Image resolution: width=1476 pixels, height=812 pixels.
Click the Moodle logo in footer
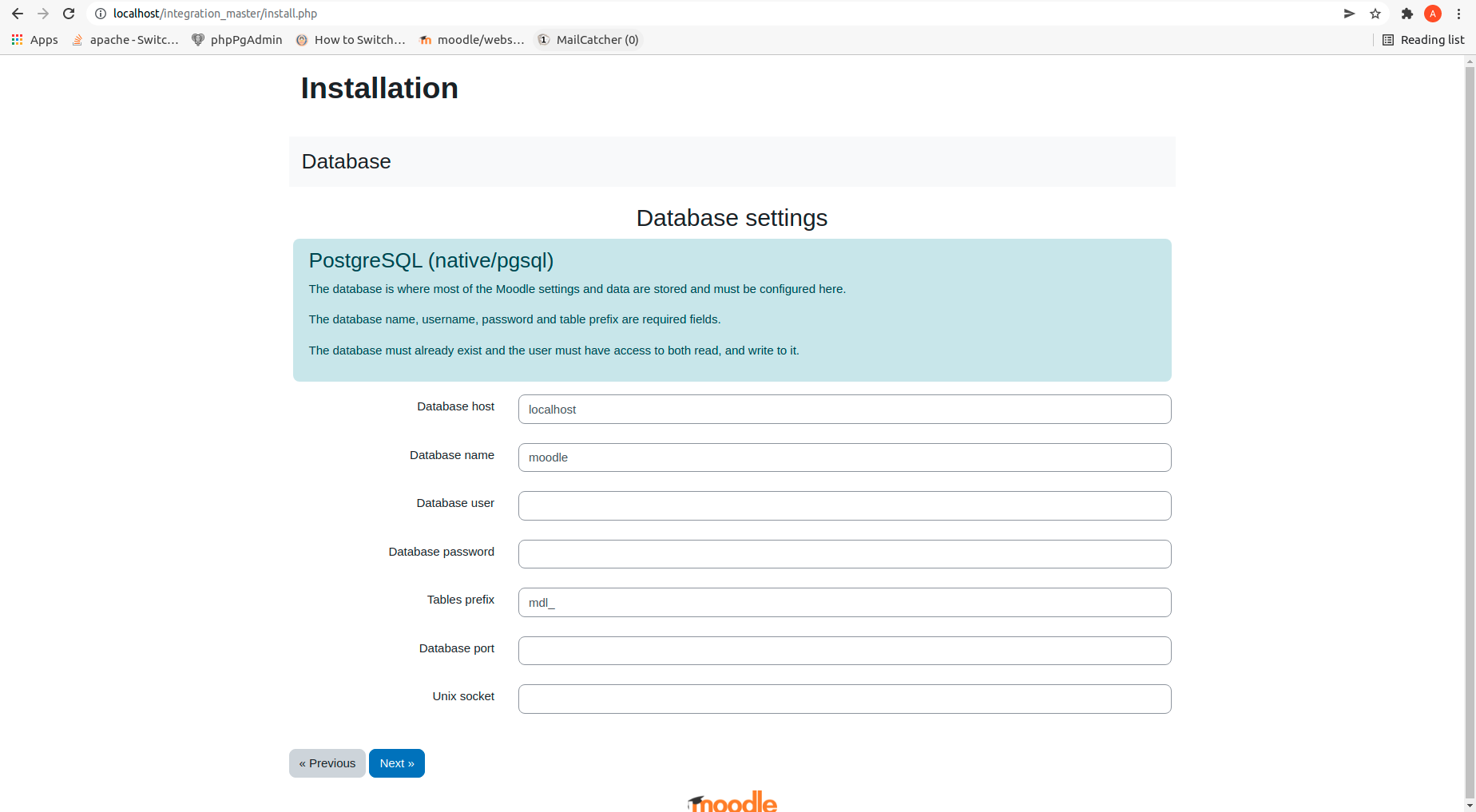coord(732,802)
